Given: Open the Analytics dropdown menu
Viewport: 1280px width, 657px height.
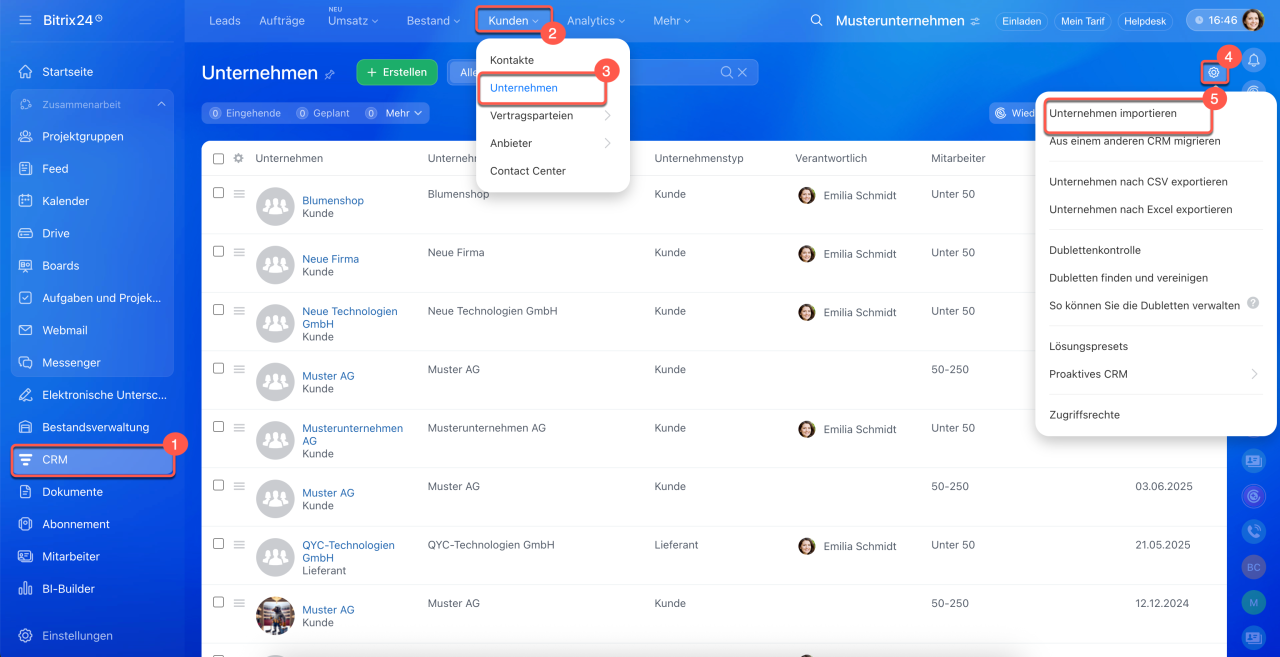Looking at the screenshot, I should tap(595, 21).
